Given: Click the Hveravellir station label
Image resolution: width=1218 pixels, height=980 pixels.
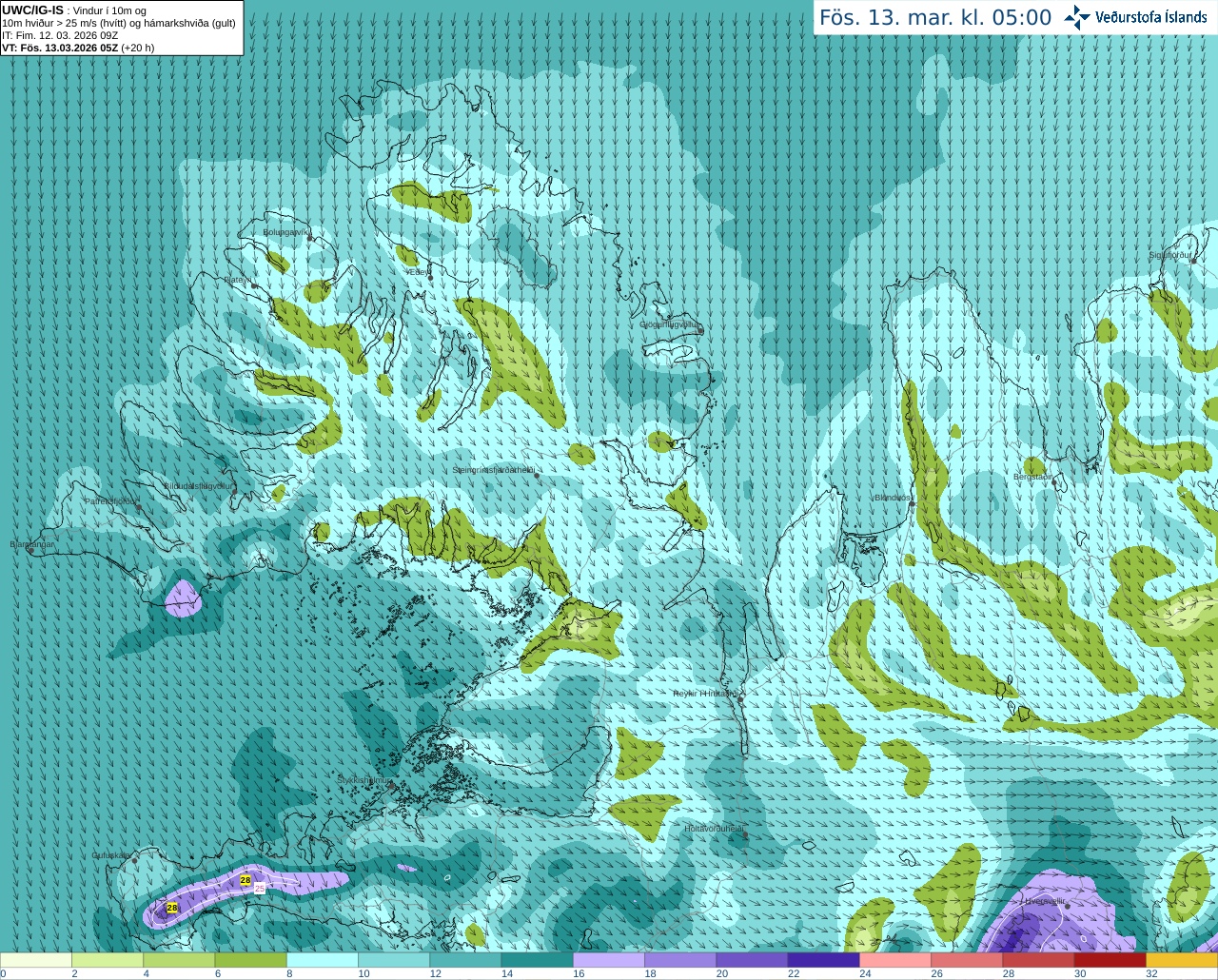Looking at the screenshot, I should [x=1045, y=900].
